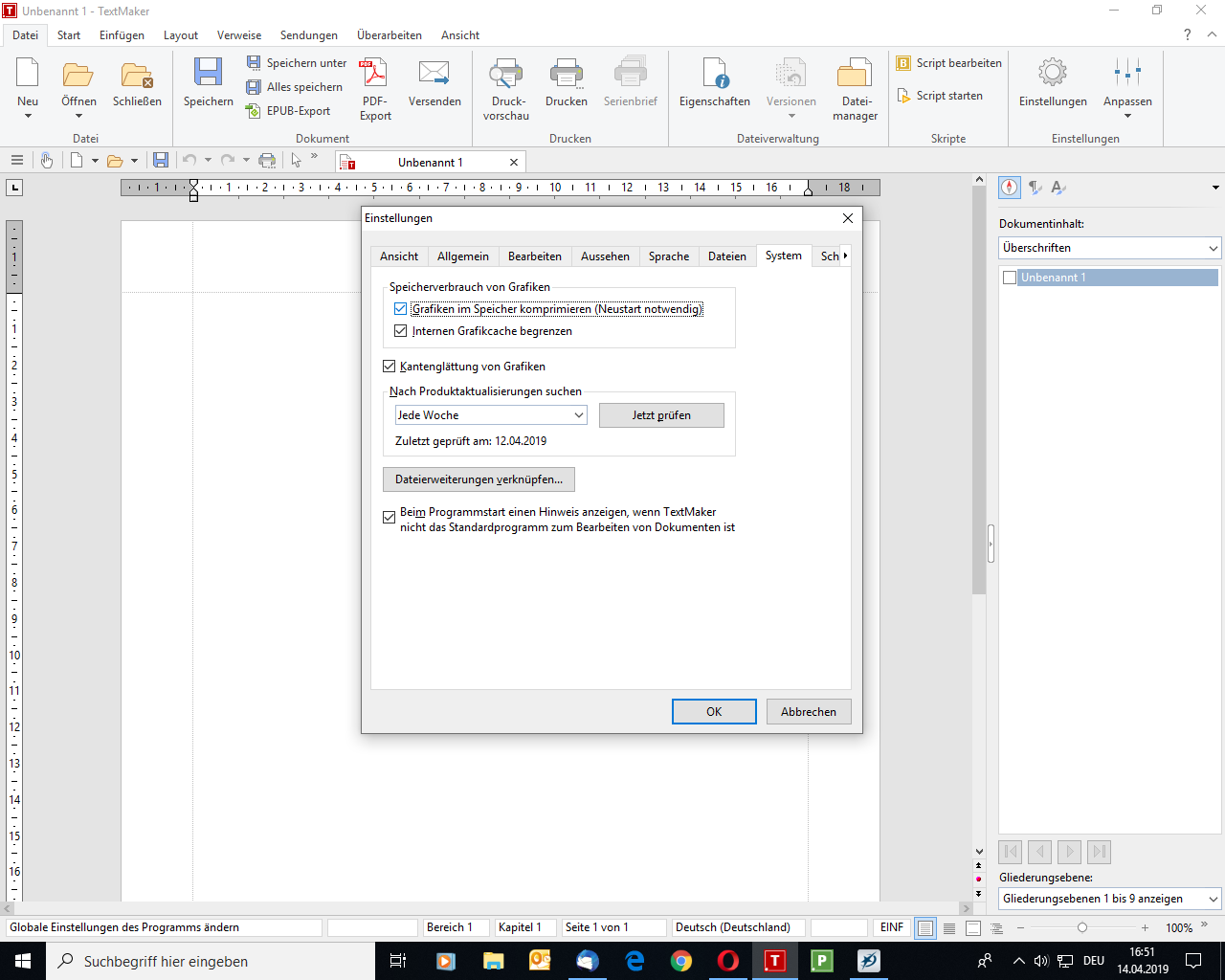This screenshot has height=980, width=1225.
Task: Click the zoom minus button in status bar
Action: click(1020, 927)
